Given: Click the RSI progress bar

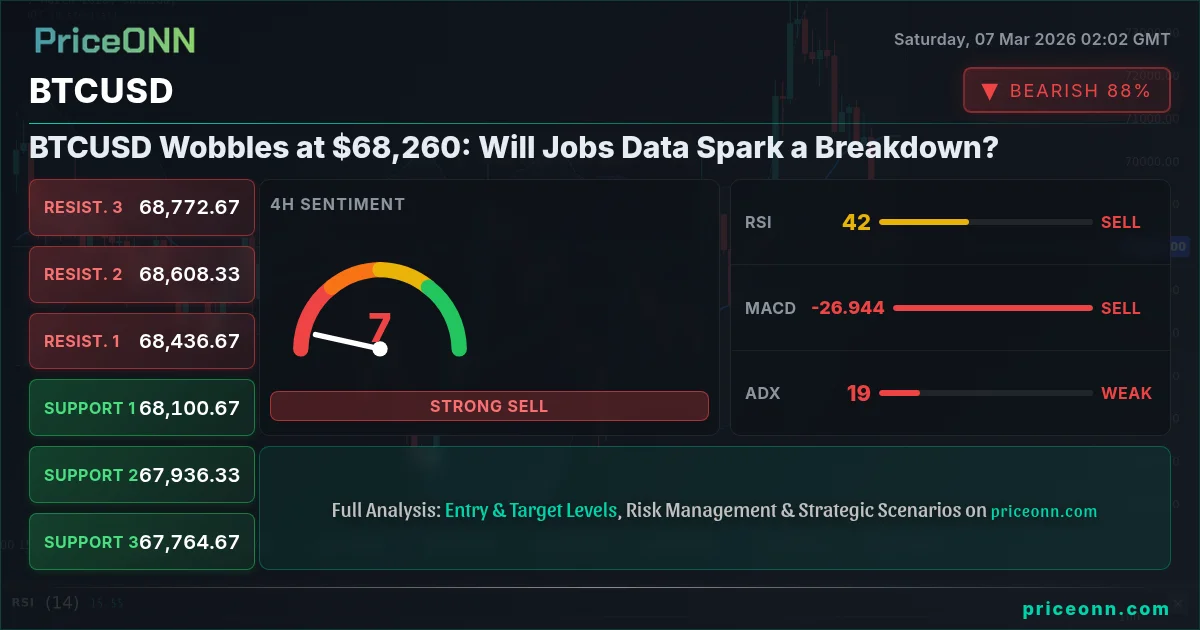Looking at the screenshot, I should [x=985, y=222].
